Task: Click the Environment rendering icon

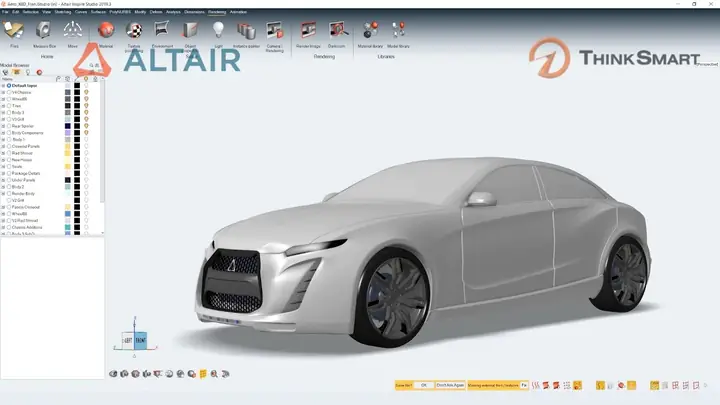Action: 162,32
